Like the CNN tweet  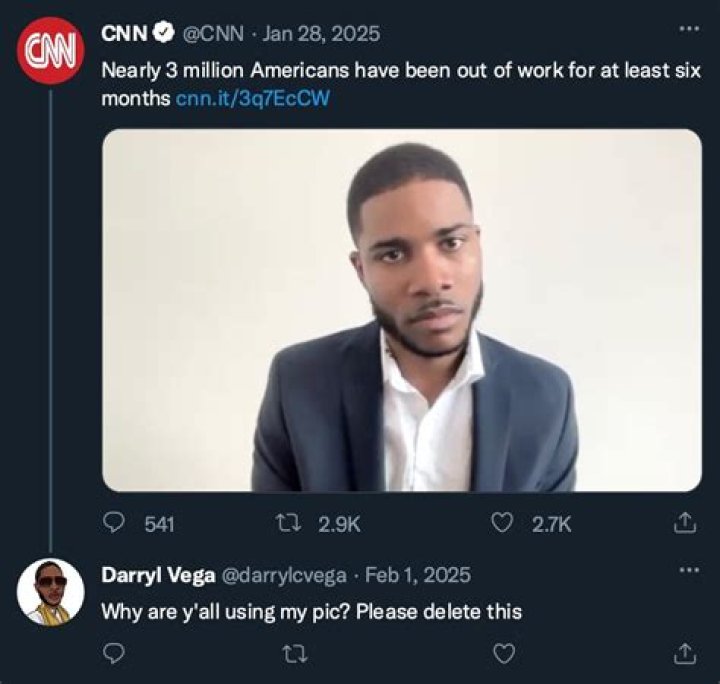[x=505, y=523]
